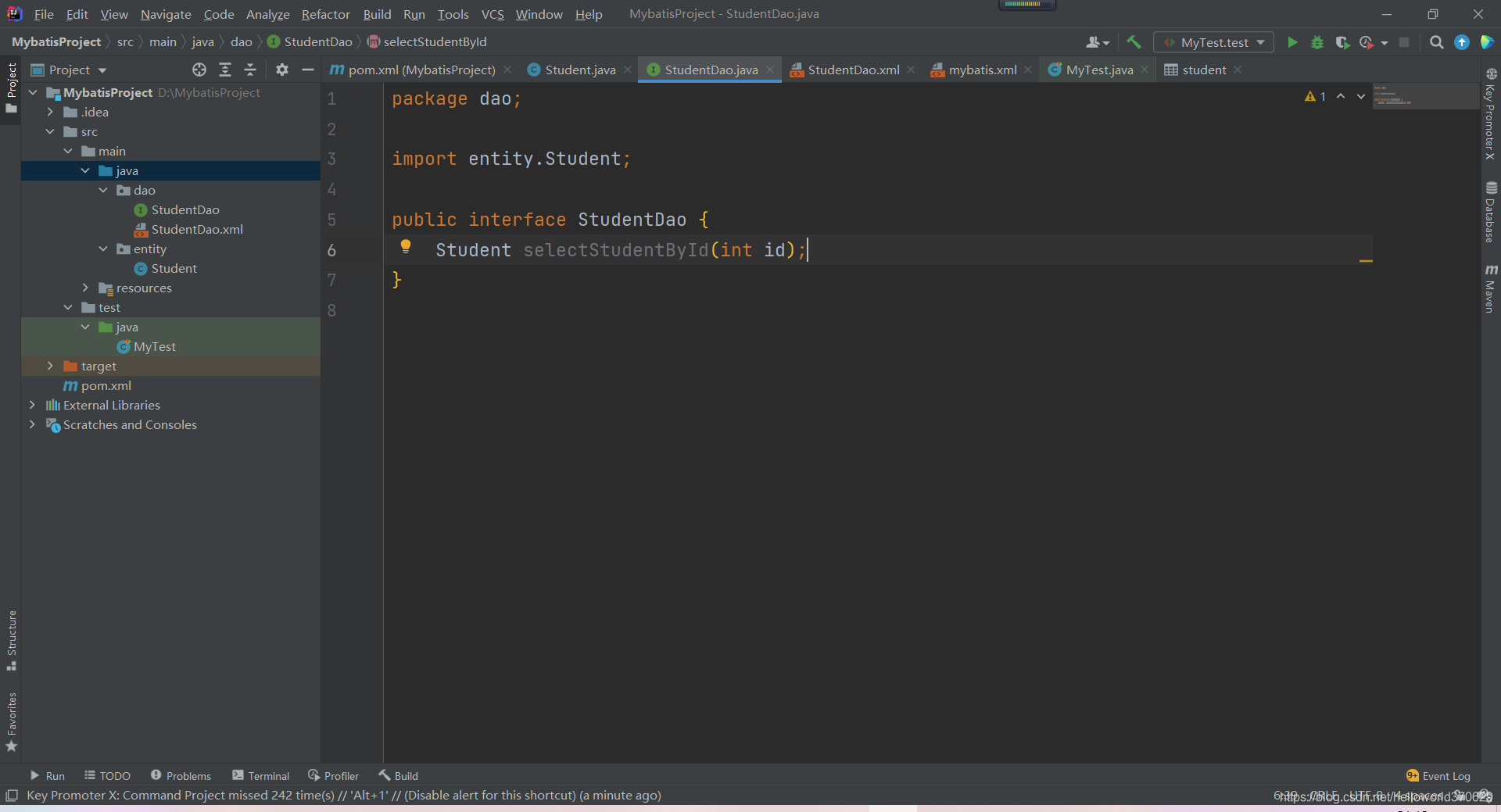The width and height of the screenshot is (1501, 812).
Task: Open MyTest.test run configuration dropdown
Action: tap(1213, 42)
